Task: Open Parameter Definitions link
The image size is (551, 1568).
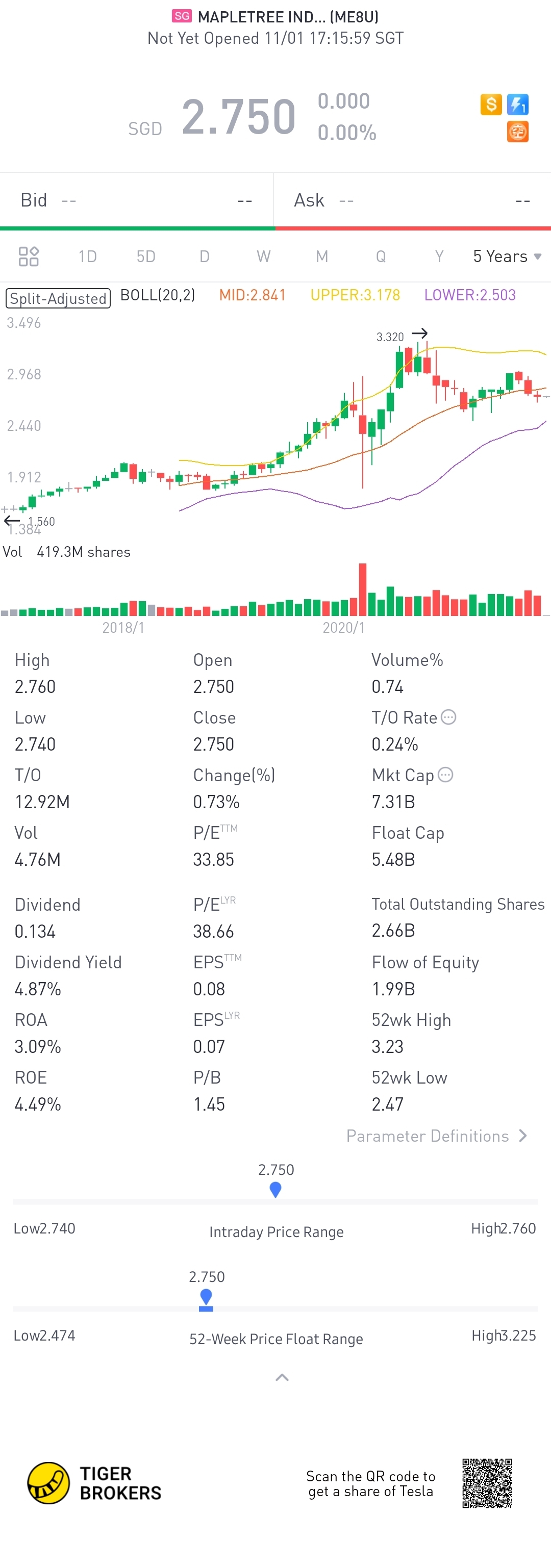Action: (436, 1136)
